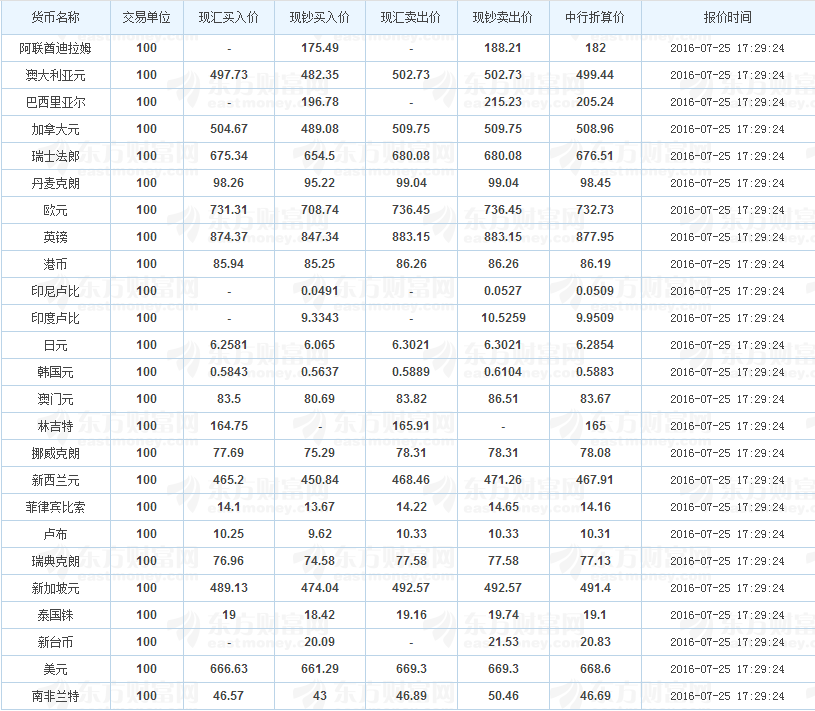The height and width of the screenshot is (711, 815).
Task: Click the 0.6104 Korean won sell value
Action: (x=503, y=372)
